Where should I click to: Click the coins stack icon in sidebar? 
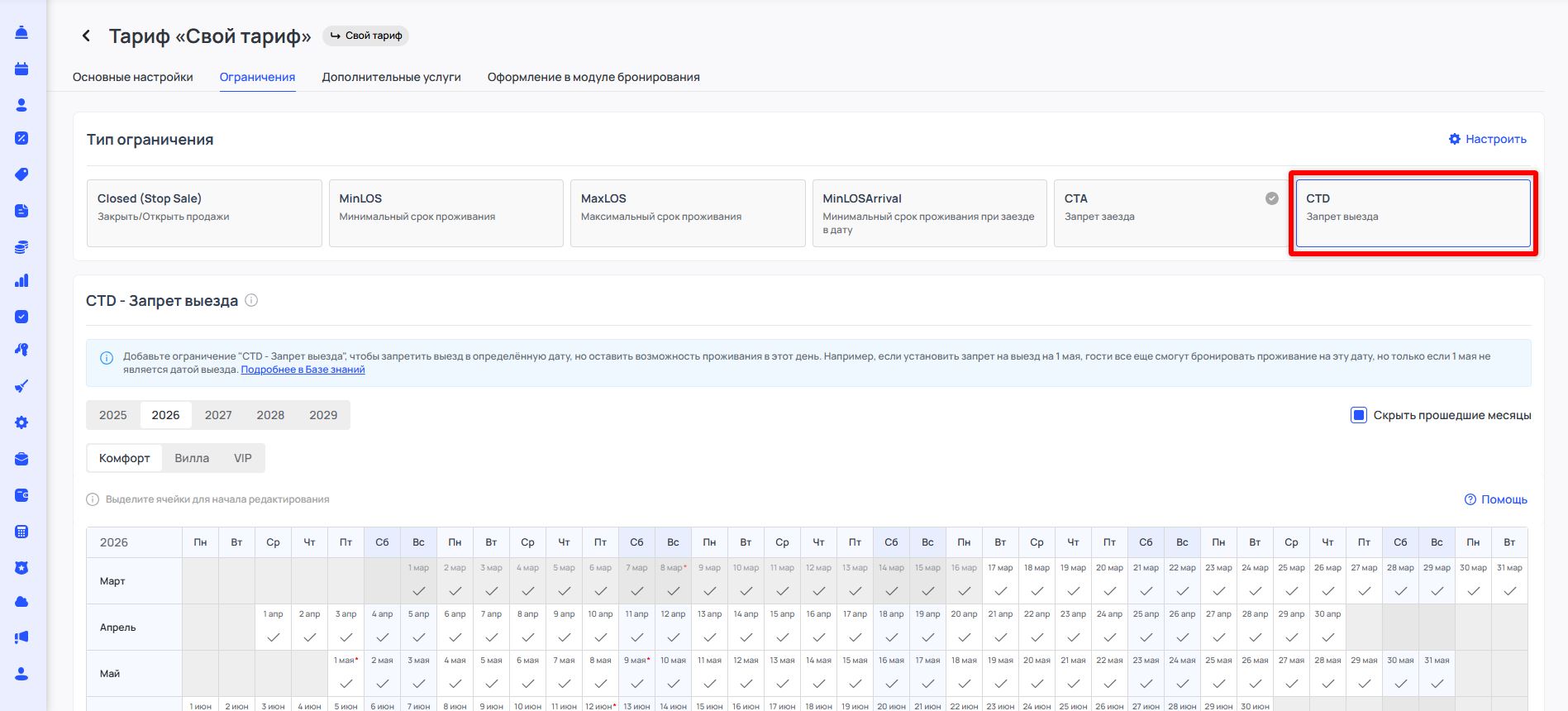pyautogui.click(x=22, y=246)
